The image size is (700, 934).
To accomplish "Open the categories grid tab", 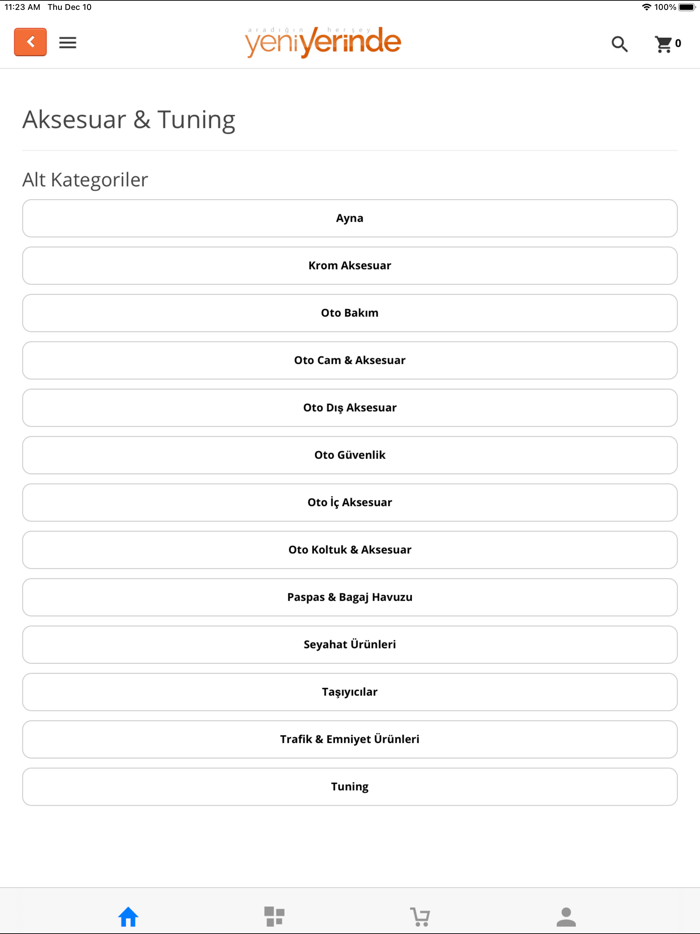I will click(x=274, y=916).
